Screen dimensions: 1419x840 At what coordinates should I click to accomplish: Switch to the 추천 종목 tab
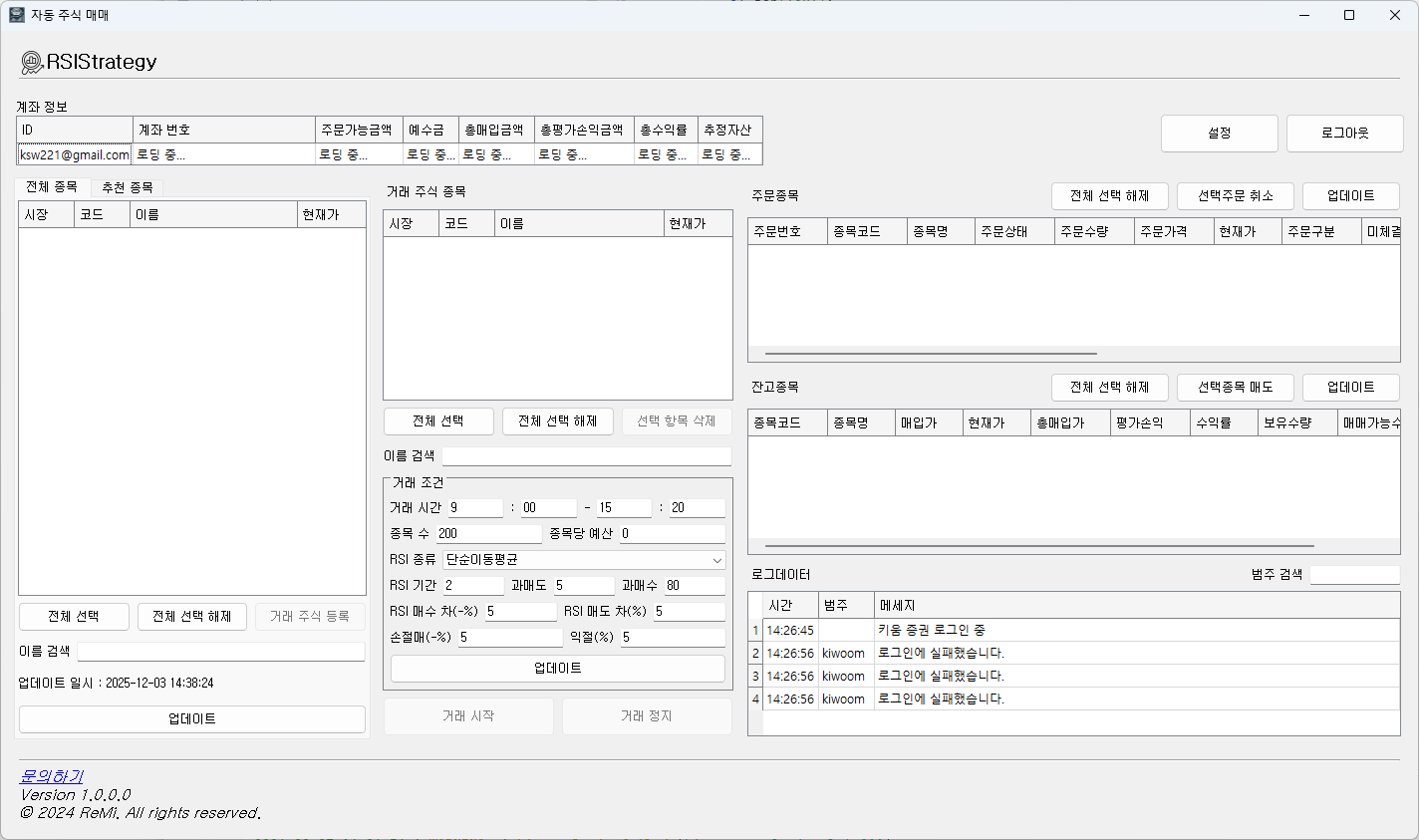click(x=127, y=187)
